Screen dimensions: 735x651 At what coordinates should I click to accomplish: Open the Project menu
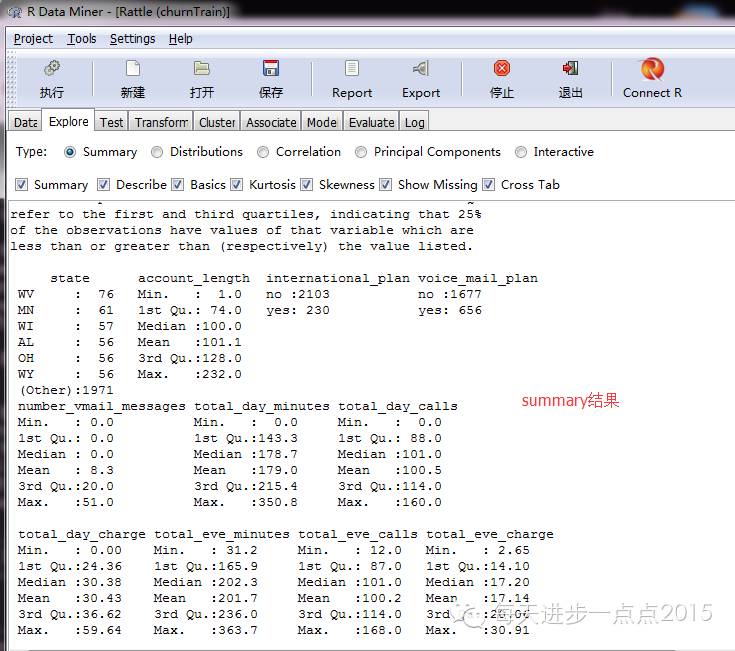[33, 39]
